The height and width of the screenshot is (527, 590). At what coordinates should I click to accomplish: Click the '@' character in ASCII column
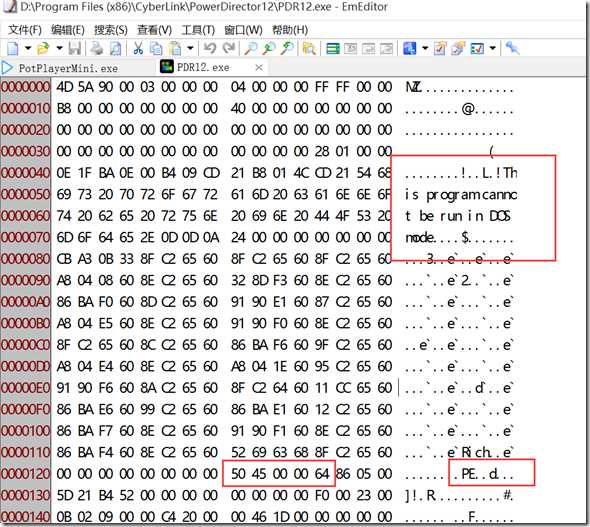[468, 109]
